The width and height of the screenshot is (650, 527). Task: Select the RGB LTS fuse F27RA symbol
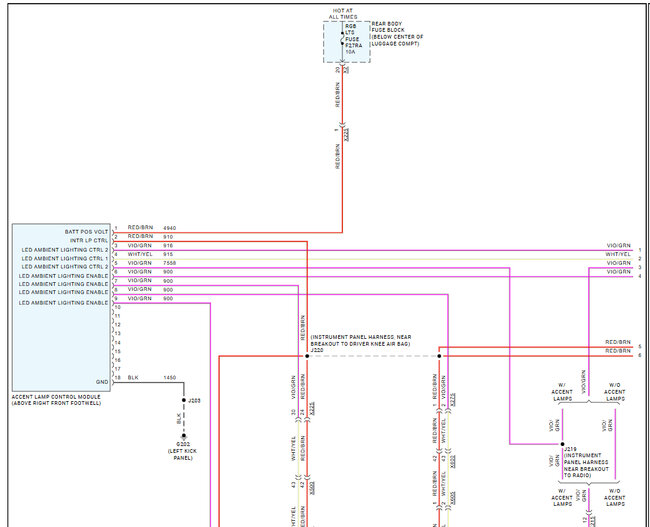pyautogui.click(x=343, y=40)
